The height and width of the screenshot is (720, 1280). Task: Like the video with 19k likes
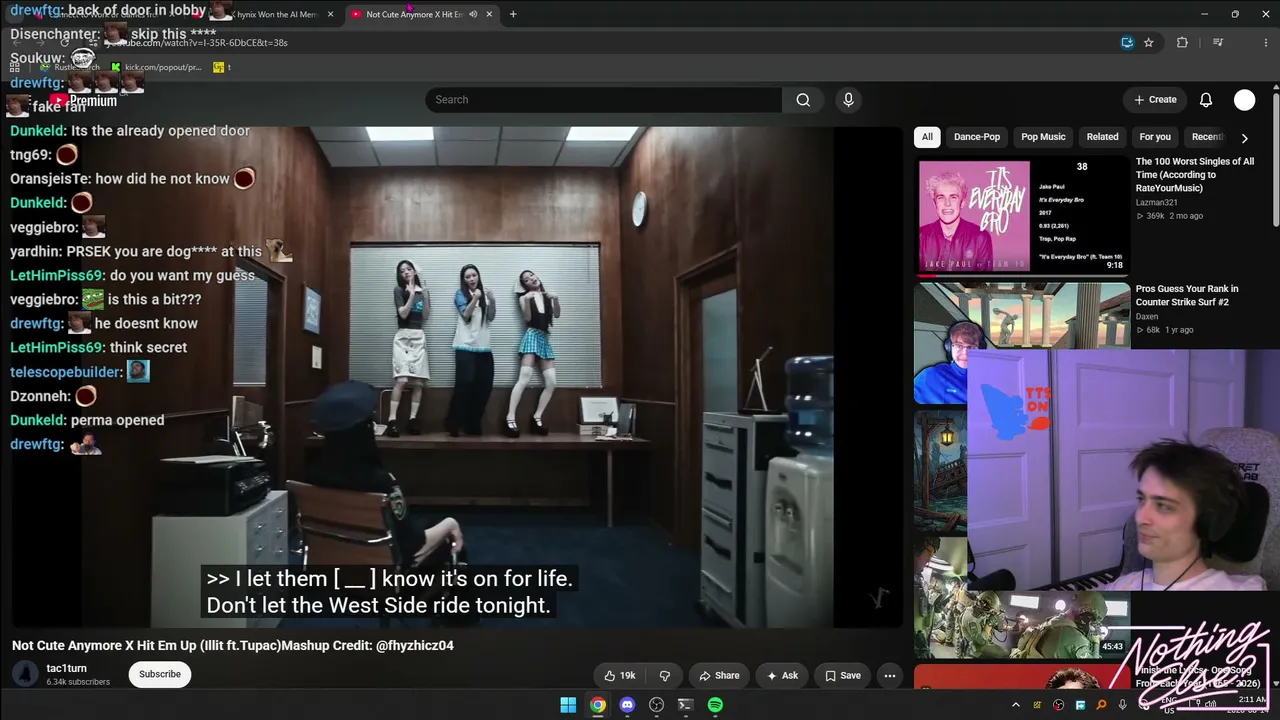pos(619,676)
